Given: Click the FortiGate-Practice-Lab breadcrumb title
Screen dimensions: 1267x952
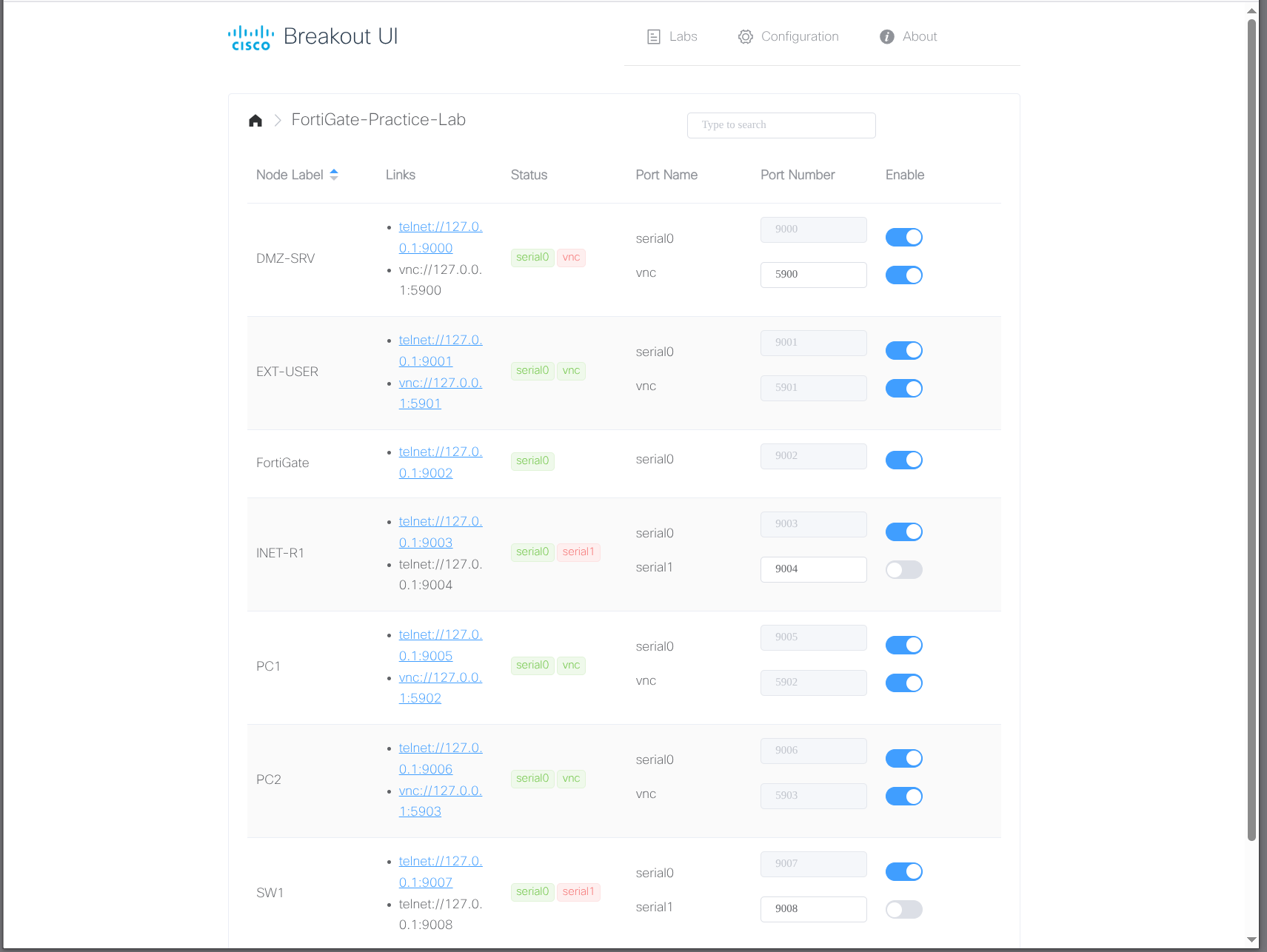Looking at the screenshot, I should click(378, 120).
